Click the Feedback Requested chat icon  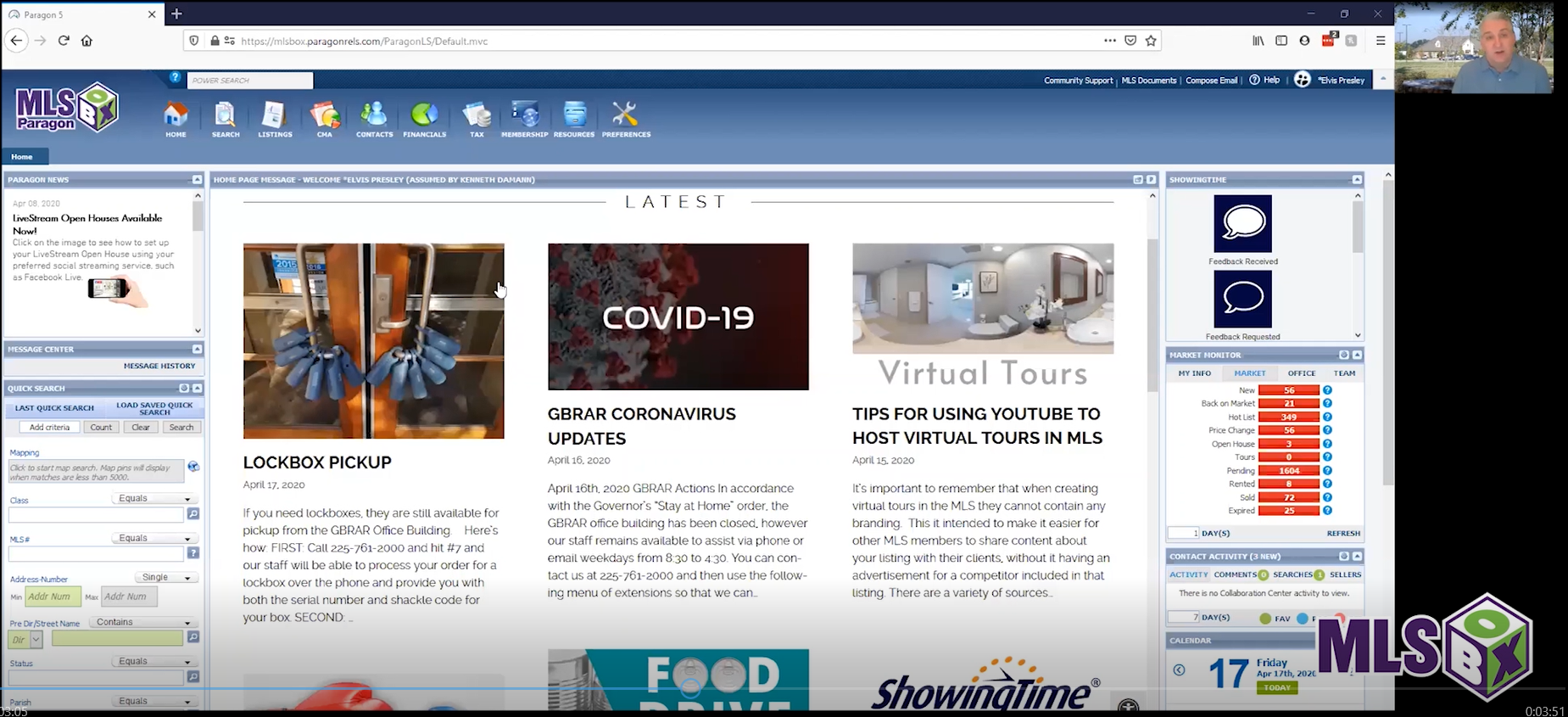[x=1242, y=299]
